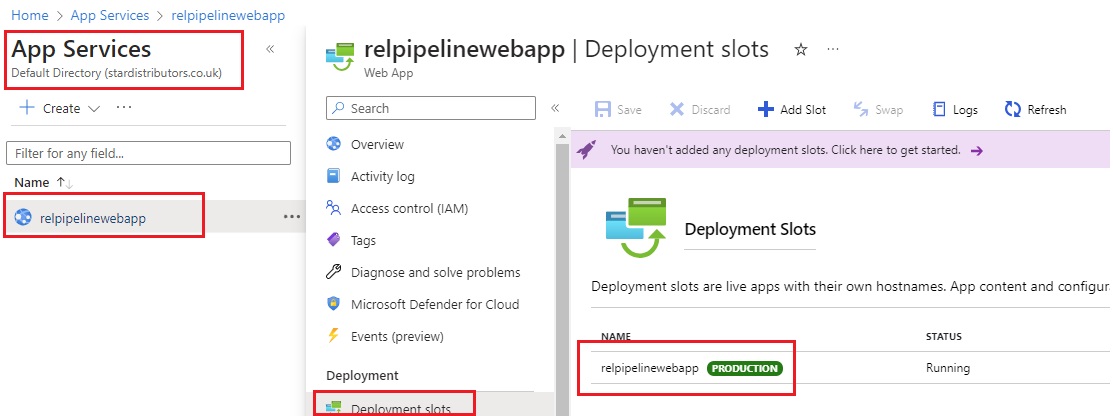Toggle Name column sort arrows
The width and height of the screenshot is (1113, 416).
(x=65, y=183)
